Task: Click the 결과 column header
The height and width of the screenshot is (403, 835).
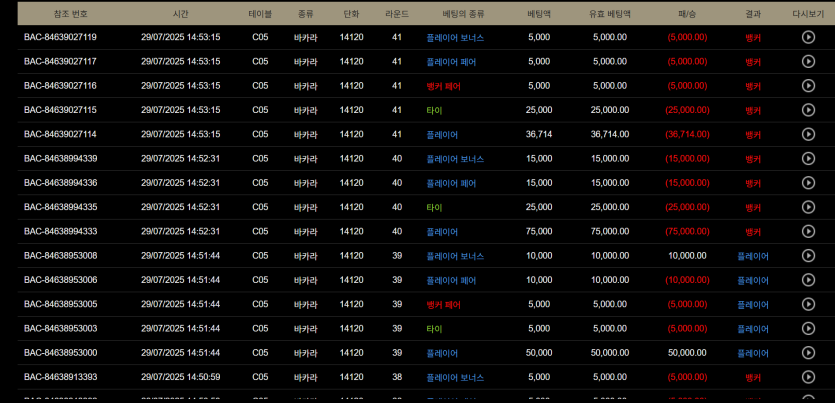Action: pos(753,14)
